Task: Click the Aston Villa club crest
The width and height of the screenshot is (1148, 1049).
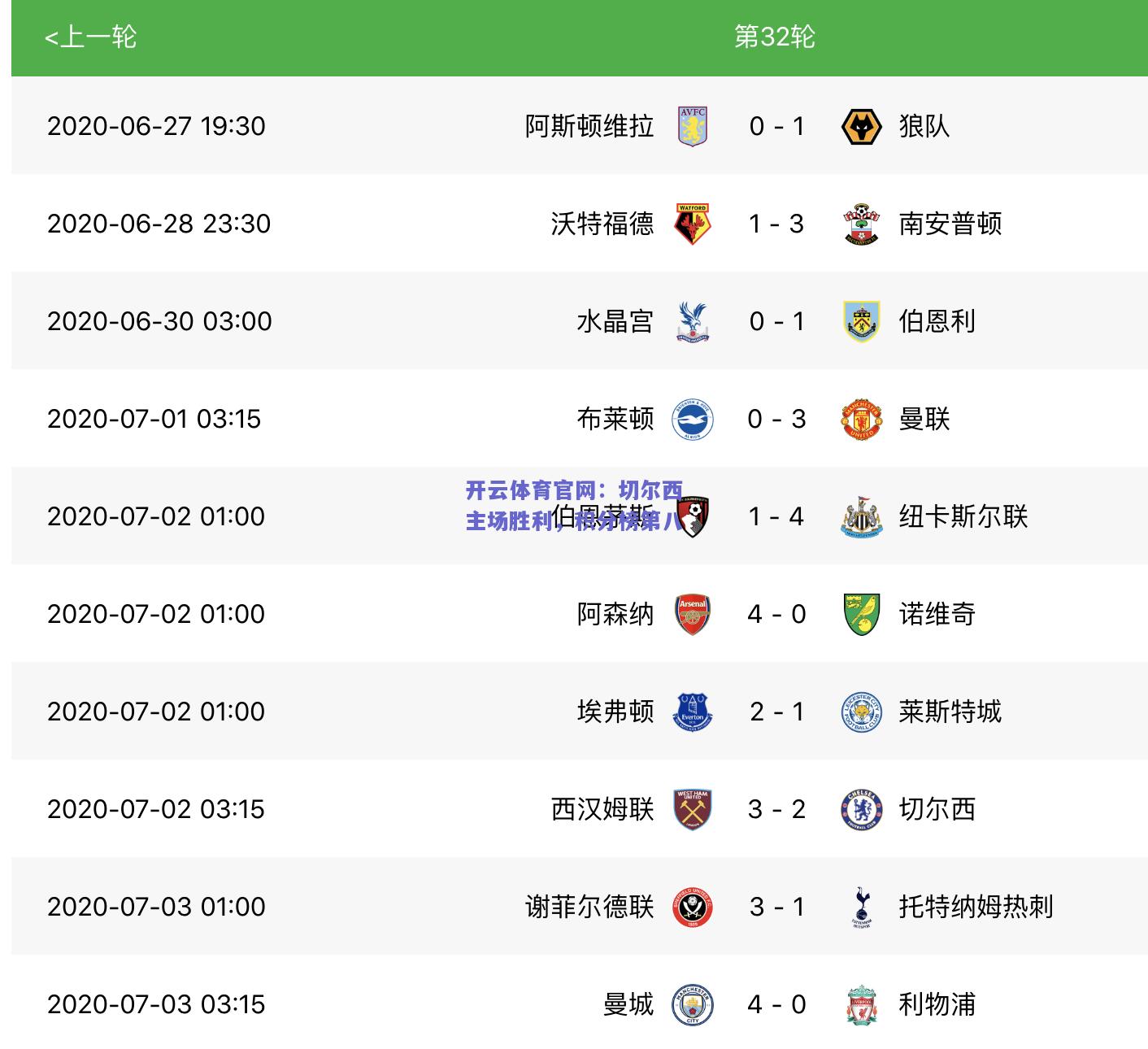Action: tap(693, 126)
